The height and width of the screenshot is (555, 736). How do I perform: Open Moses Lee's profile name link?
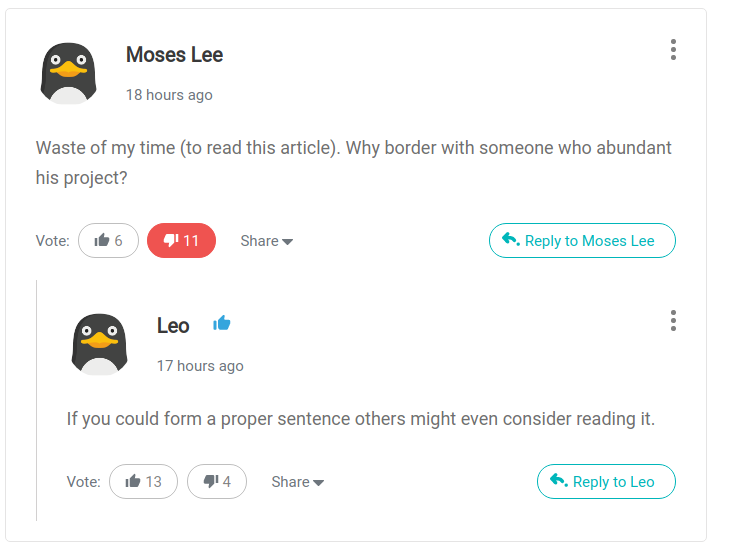pos(175,55)
